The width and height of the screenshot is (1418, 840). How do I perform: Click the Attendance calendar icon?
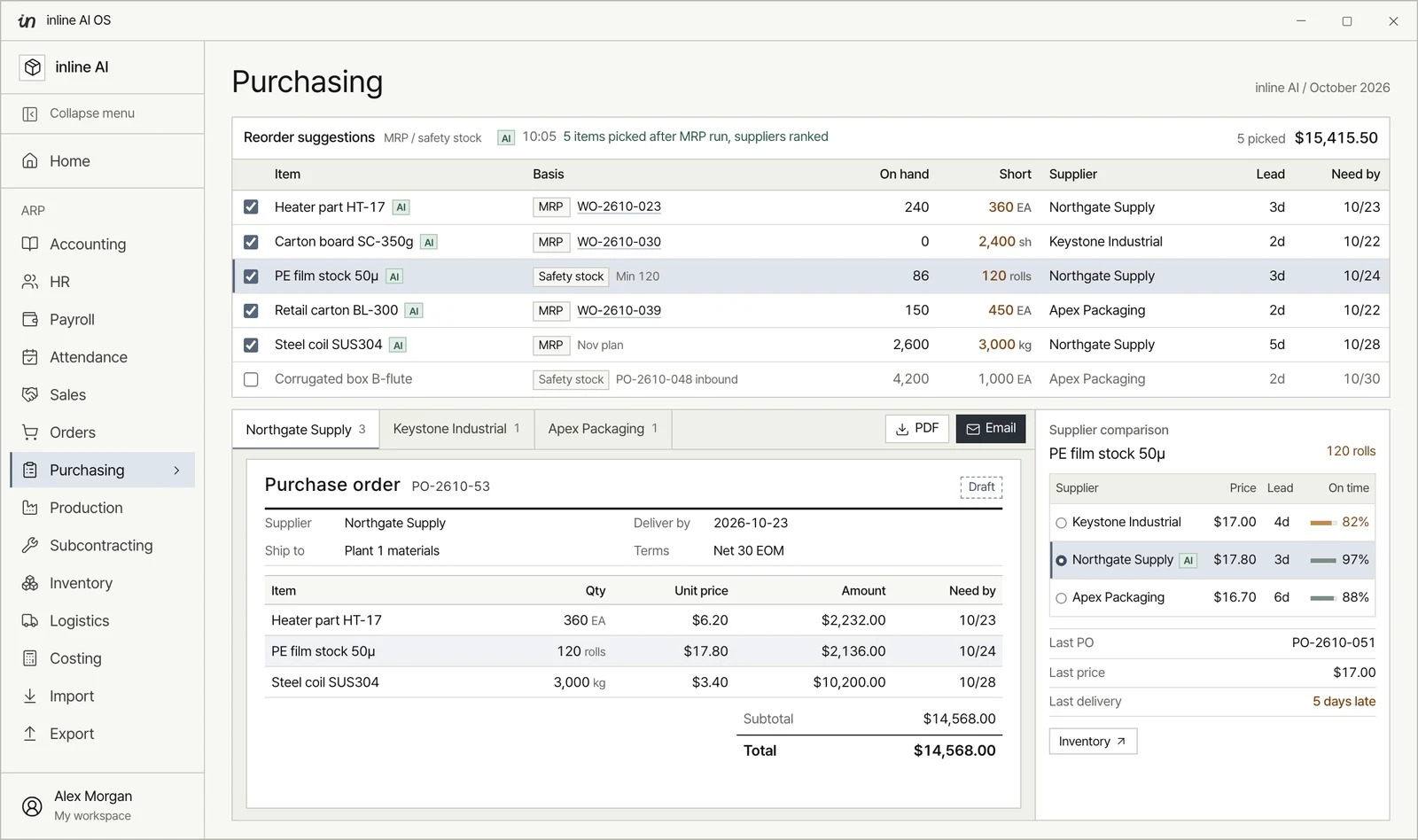(30, 357)
